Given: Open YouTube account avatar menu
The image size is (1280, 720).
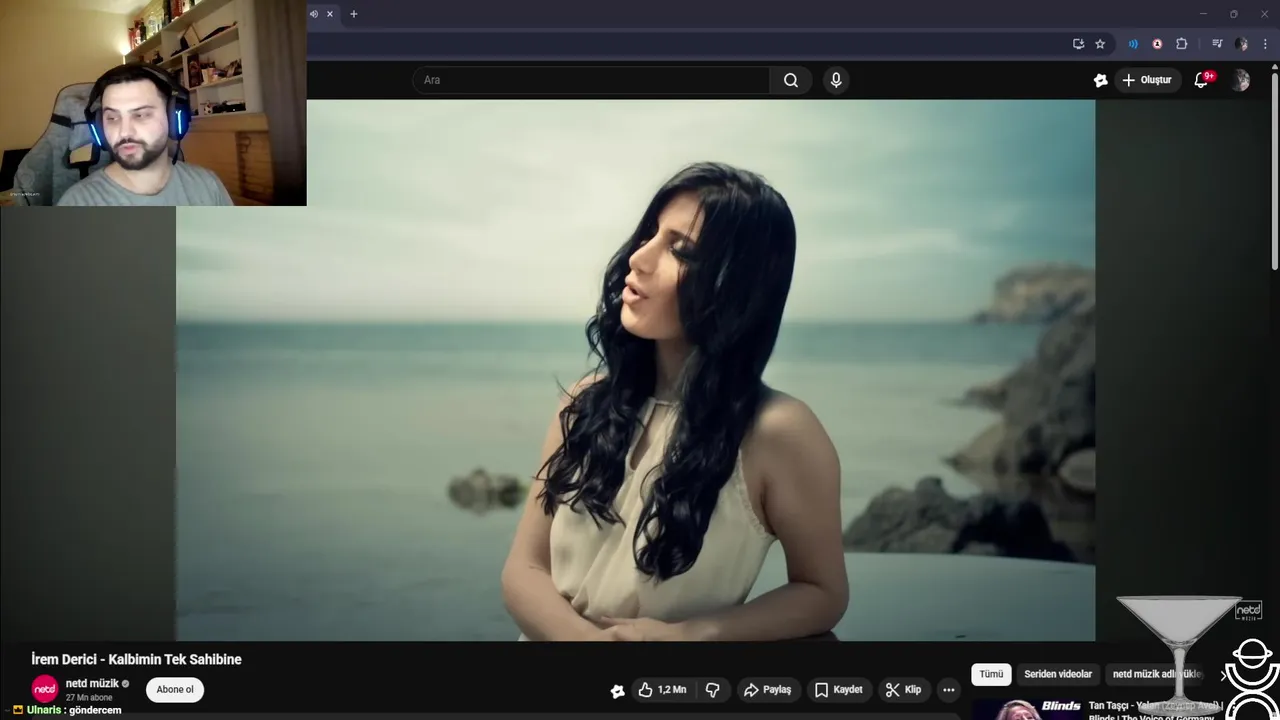Looking at the screenshot, I should [1240, 80].
